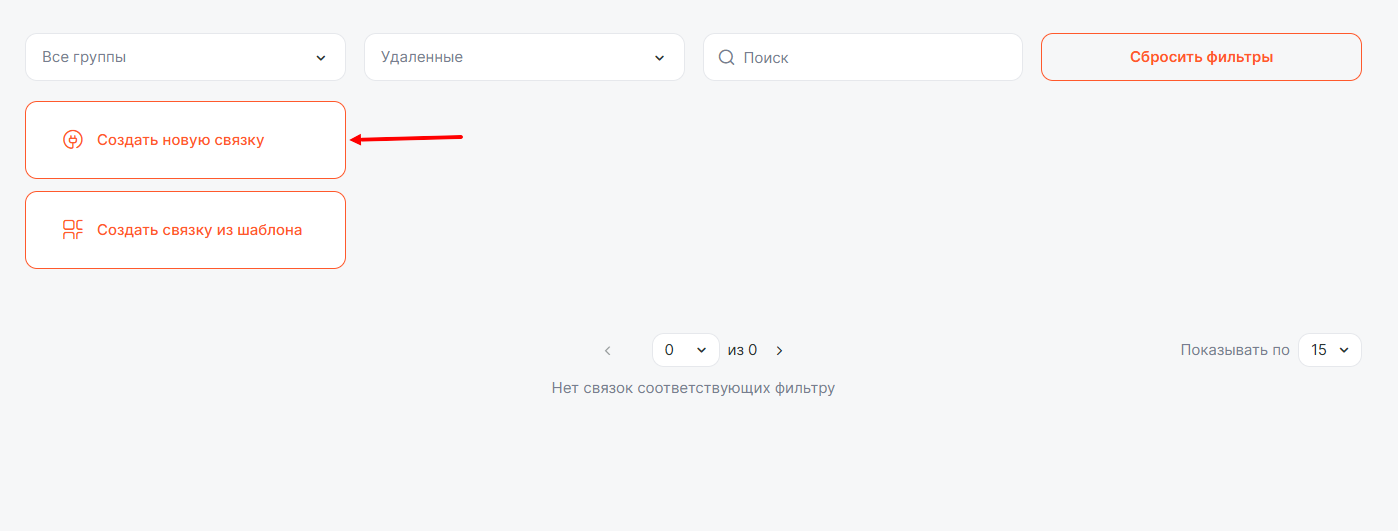Click chevron of the 15 per-page selector

[x=1344, y=350]
